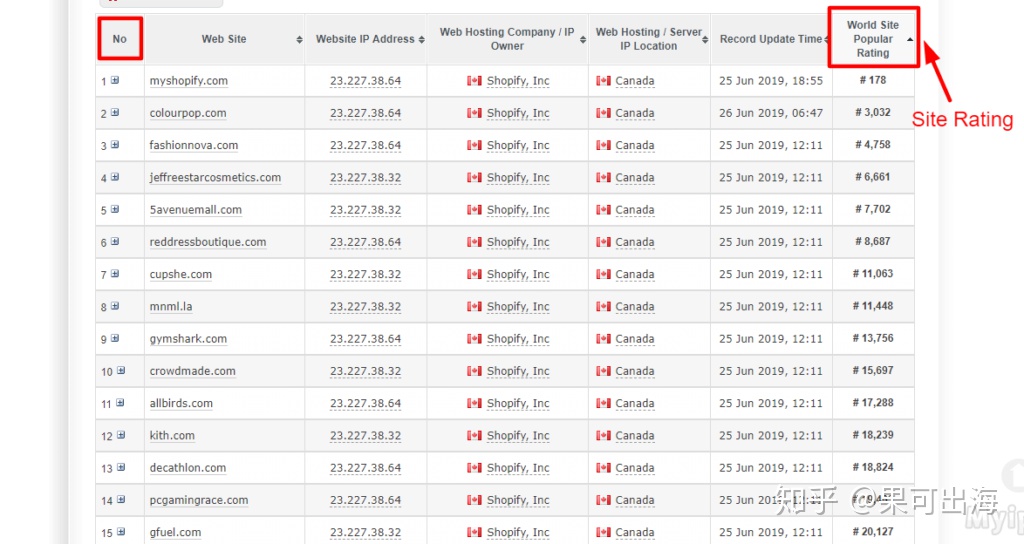Screen dimensions: 1024x544
Task: Click Canada flag in 5avenuemall.com location cell
Action: coord(603,210)
